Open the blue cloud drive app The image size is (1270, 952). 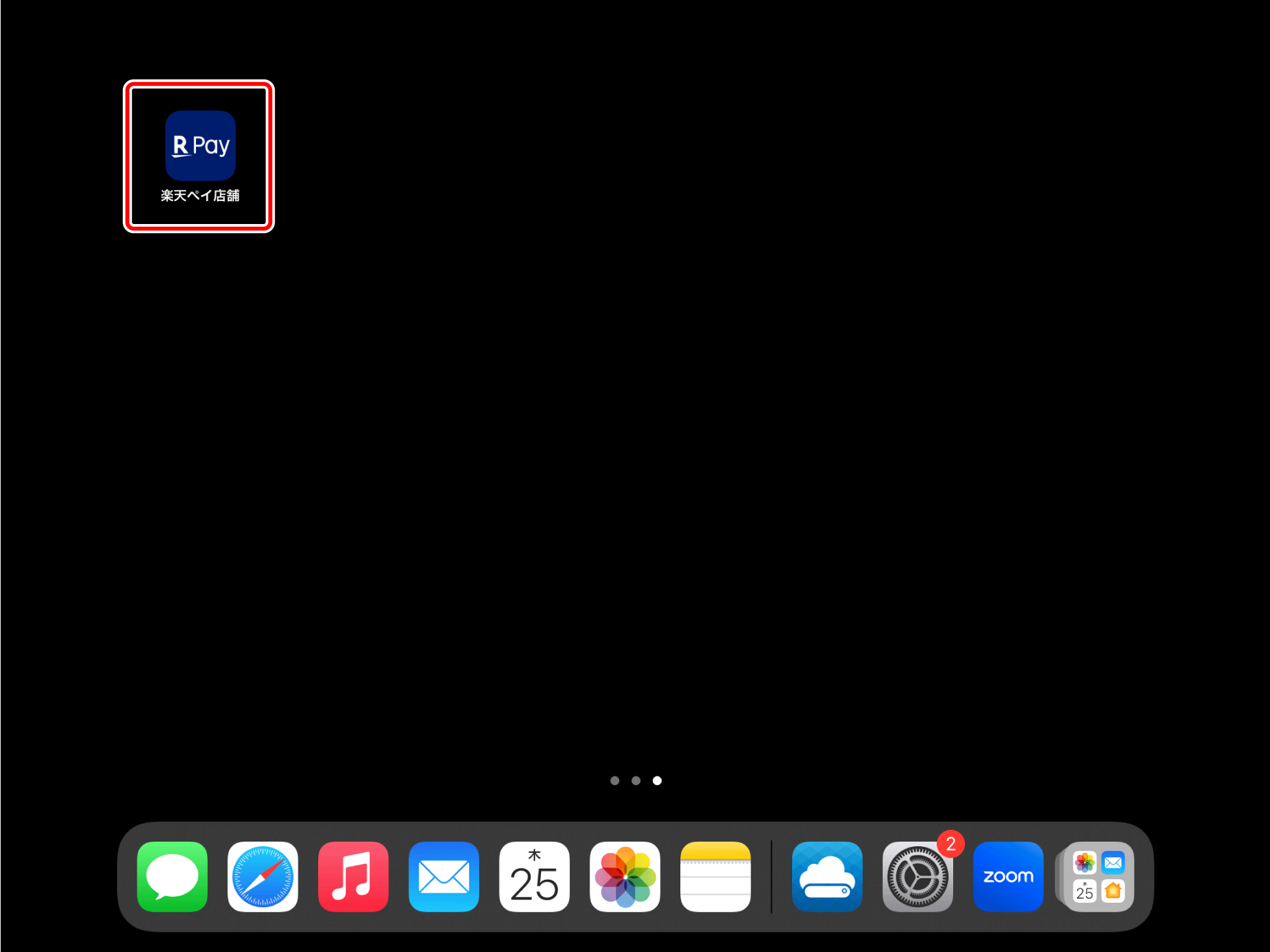tap(827, 876)
